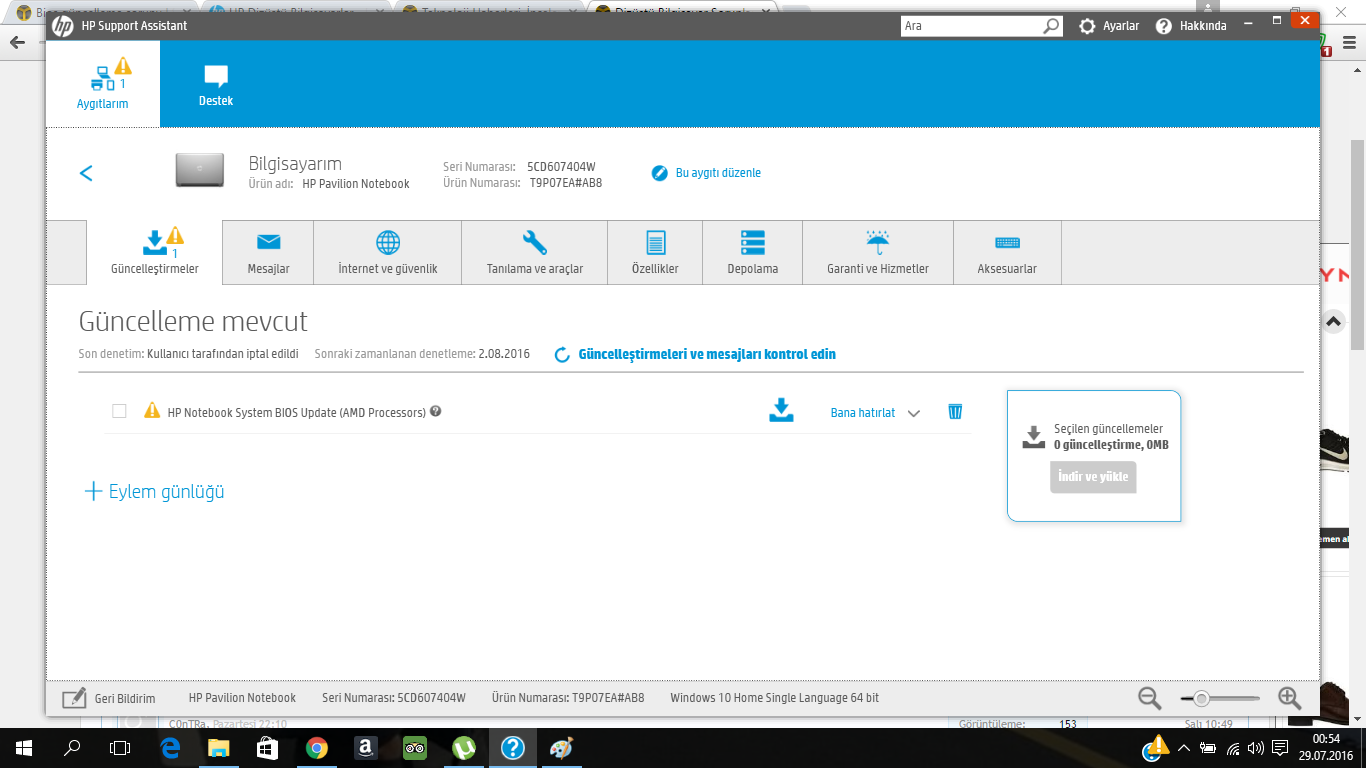1366x768 pixels.
Task: Click Güncelleştirmeleri ve mesajları kontrol edin
Action: coord(695,354)
